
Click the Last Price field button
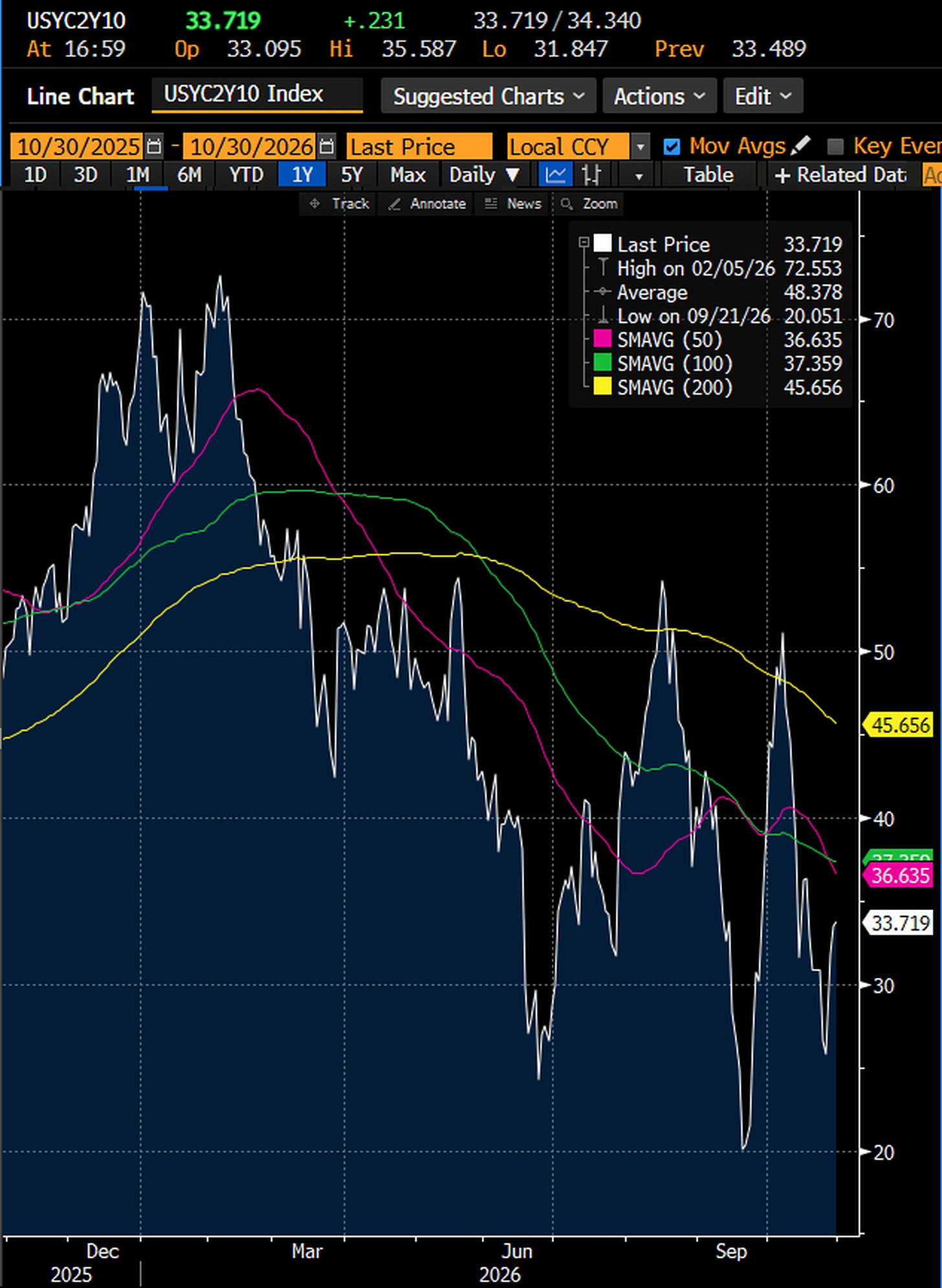click(x=419, y=146)
